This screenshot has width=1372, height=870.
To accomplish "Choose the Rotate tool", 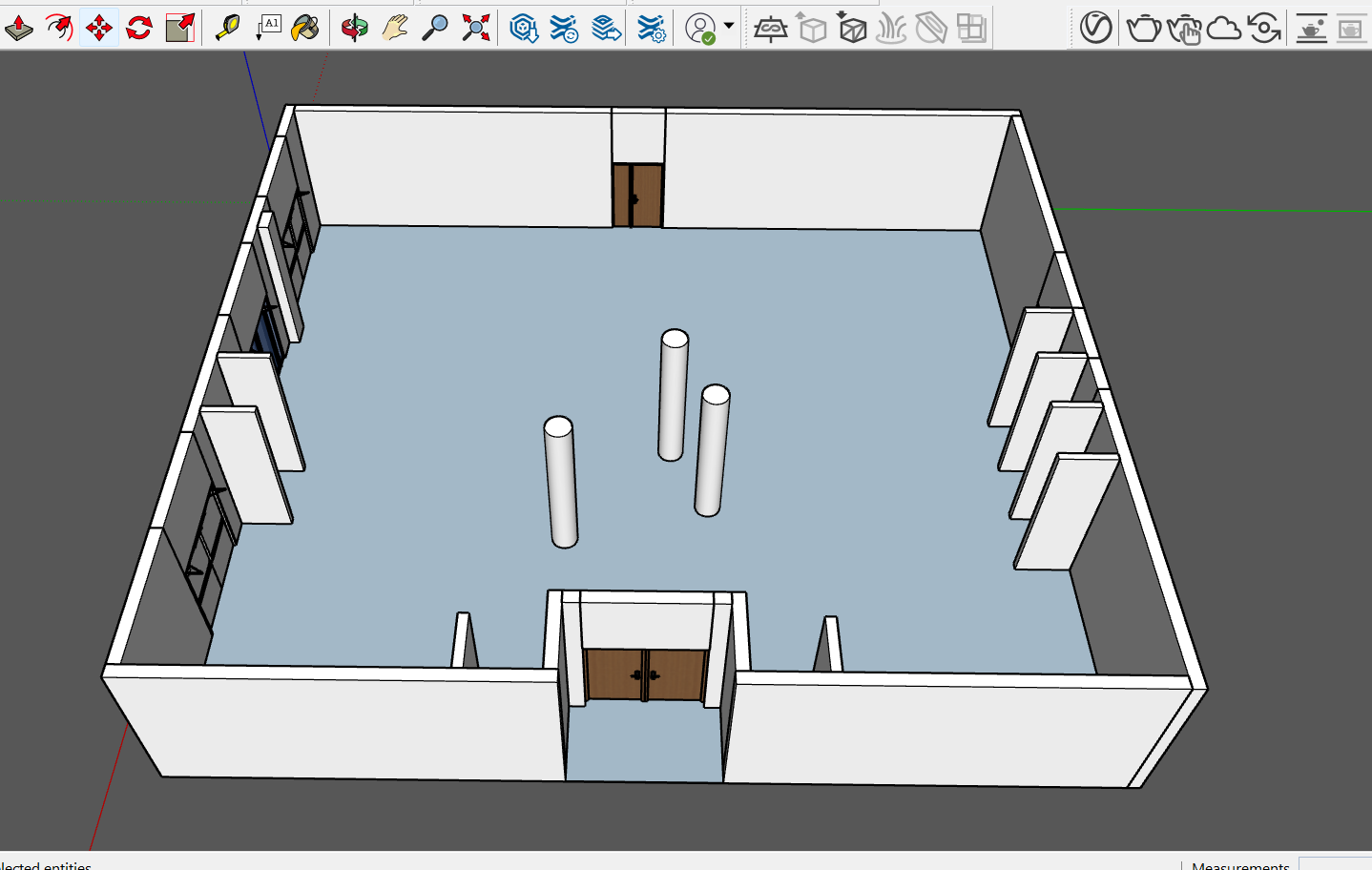I will click(139, 28).
